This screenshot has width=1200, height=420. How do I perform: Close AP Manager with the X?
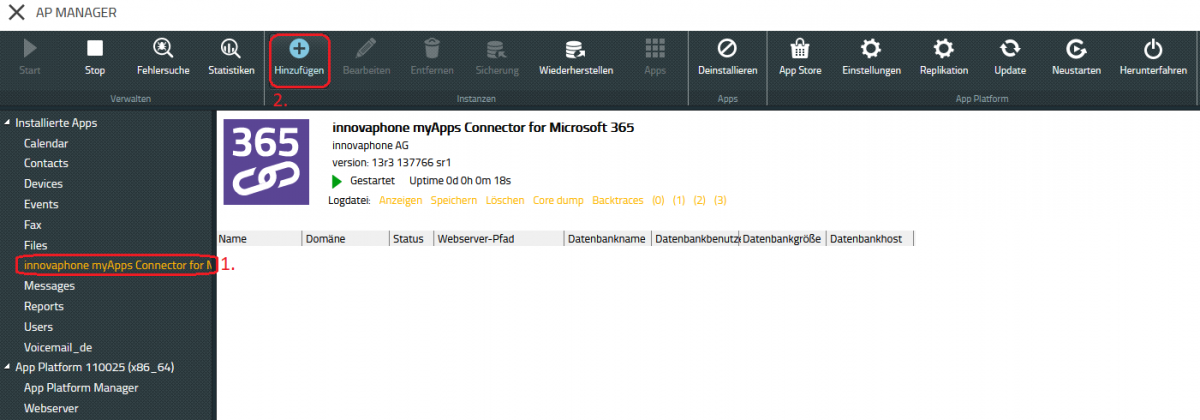click(x=16, y=13)
